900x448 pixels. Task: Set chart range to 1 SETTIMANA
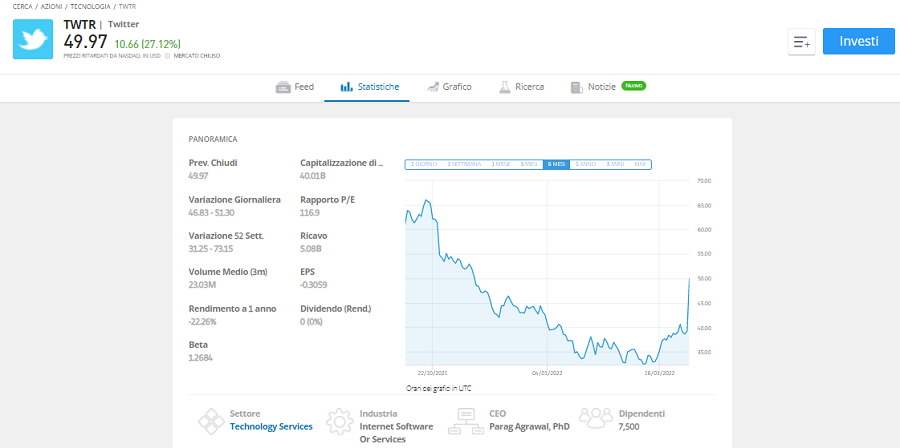click(464, 164)
